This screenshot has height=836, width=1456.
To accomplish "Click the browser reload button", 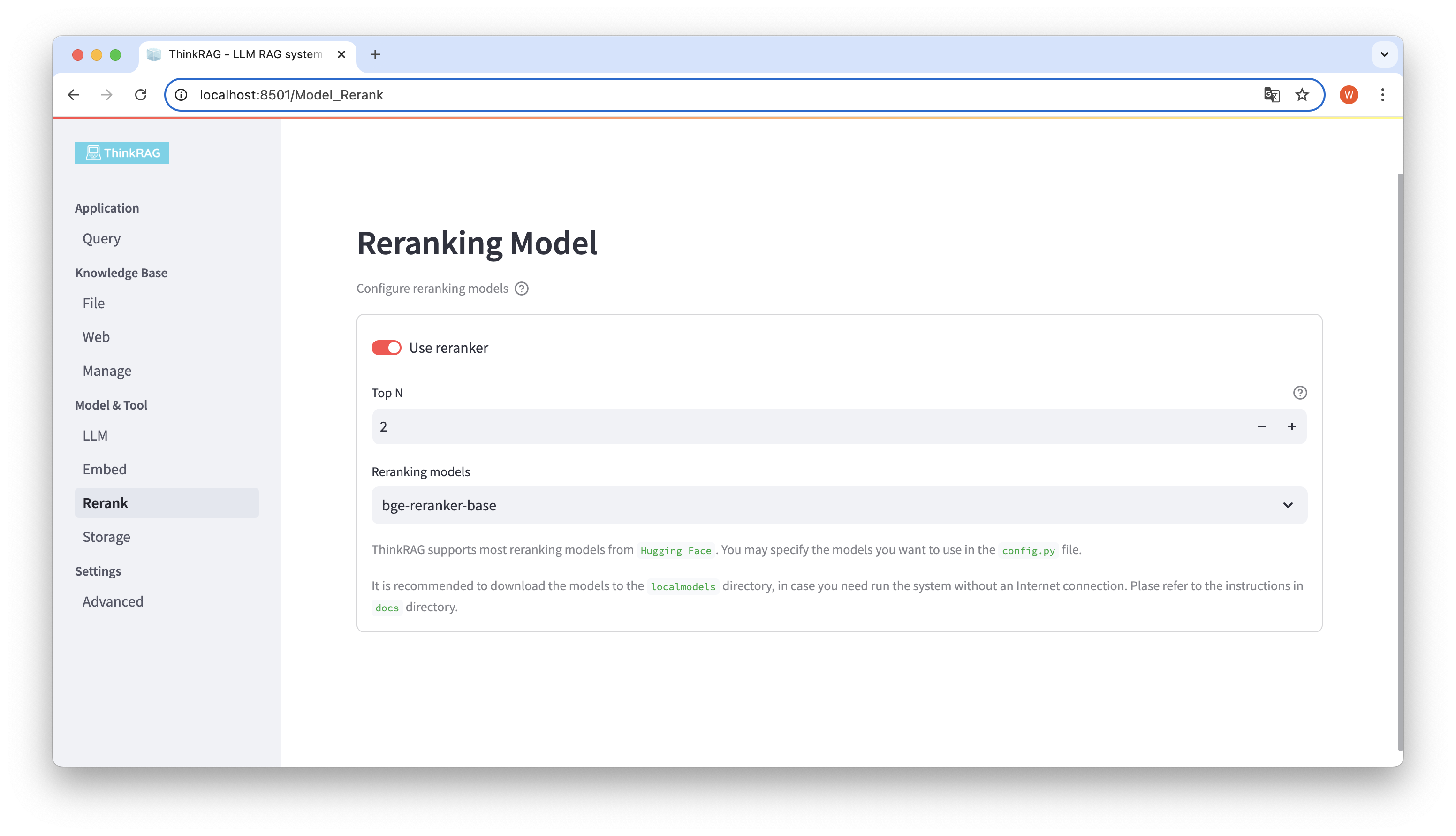I will (141, 95).
